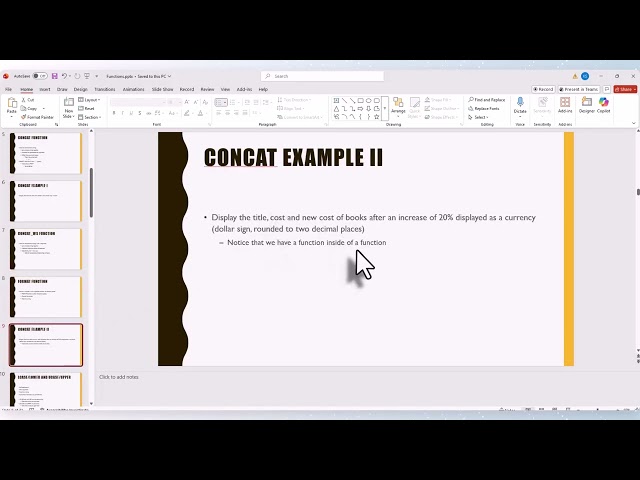
Task: Toggle the AutoSave switch
Action: click(x=40, y=76)
